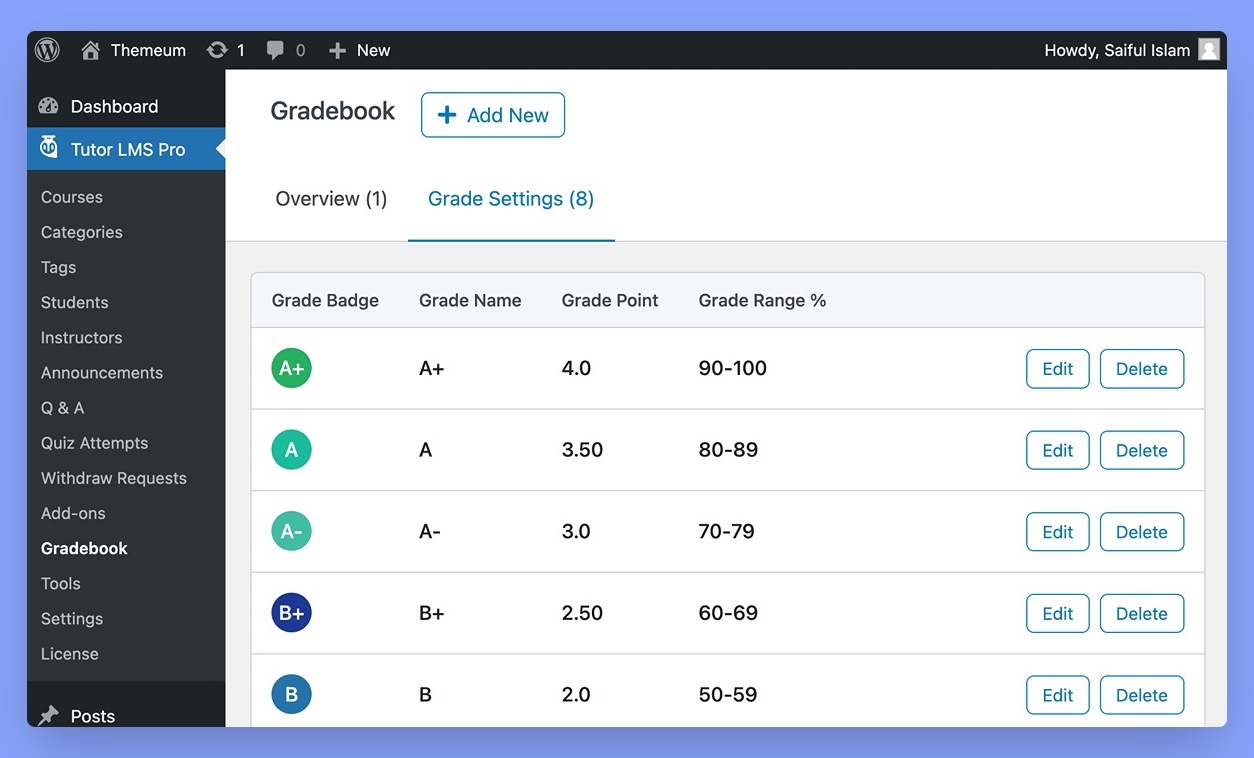
Task: Select Gradebook in the sidebar
Action: 85,548
